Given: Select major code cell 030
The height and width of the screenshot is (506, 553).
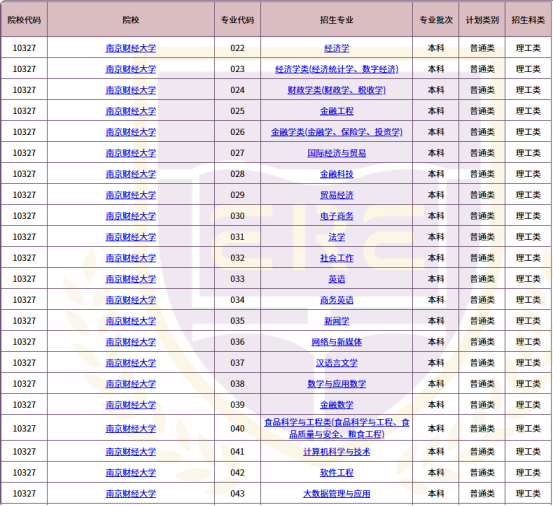Looking at the screenshot, I should (x=237, y=216).
